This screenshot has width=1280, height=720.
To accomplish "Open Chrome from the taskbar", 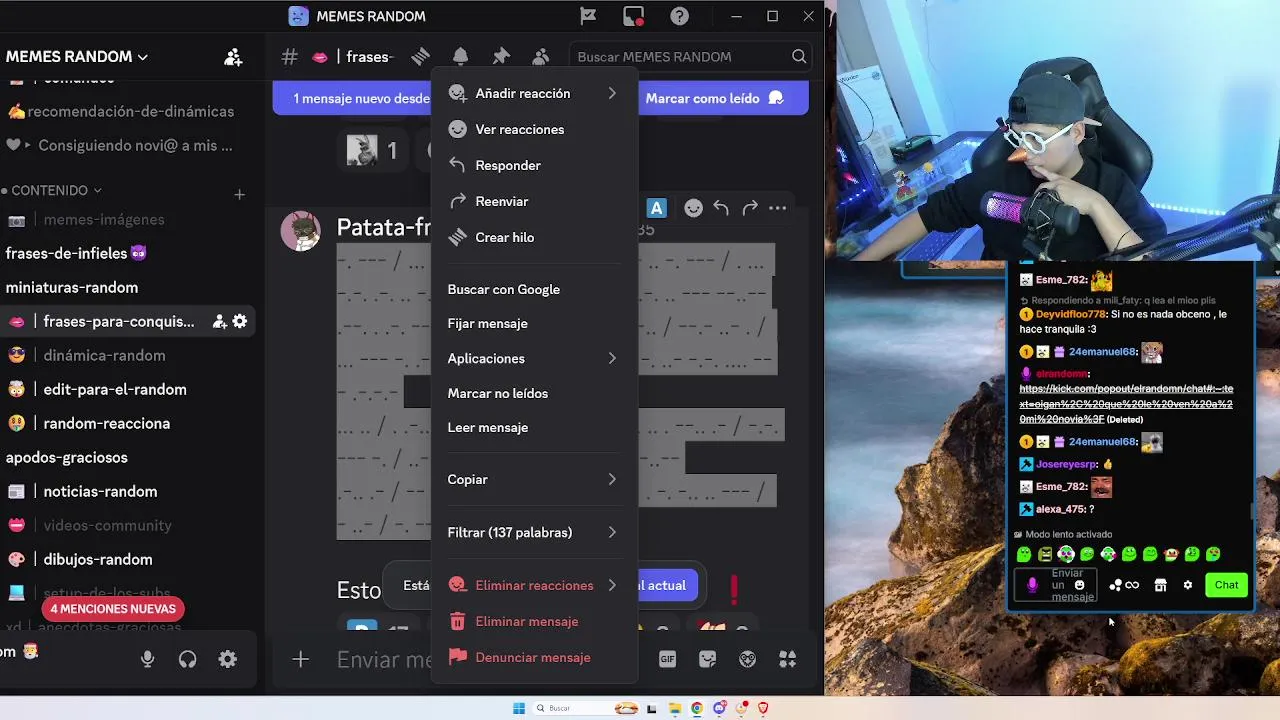I will (x=697, y=708).
